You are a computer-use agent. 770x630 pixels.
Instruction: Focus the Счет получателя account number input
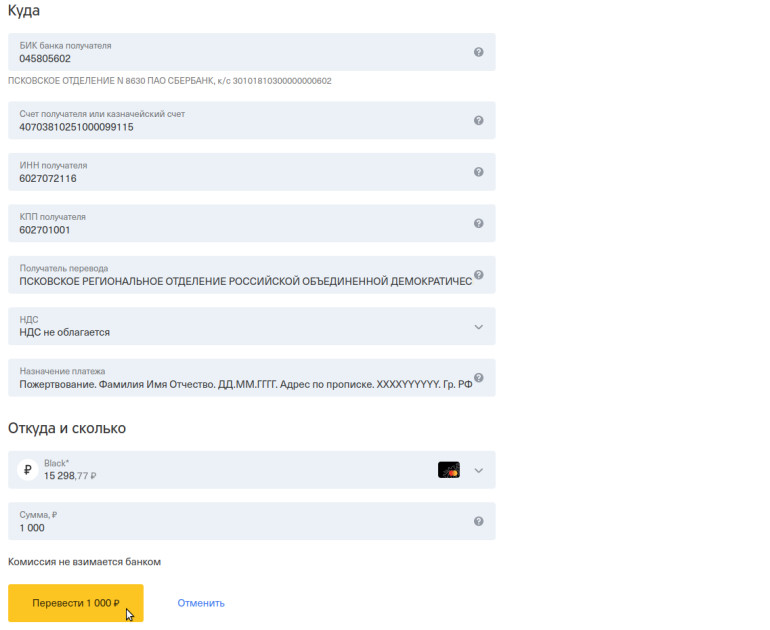pos(251,120)
